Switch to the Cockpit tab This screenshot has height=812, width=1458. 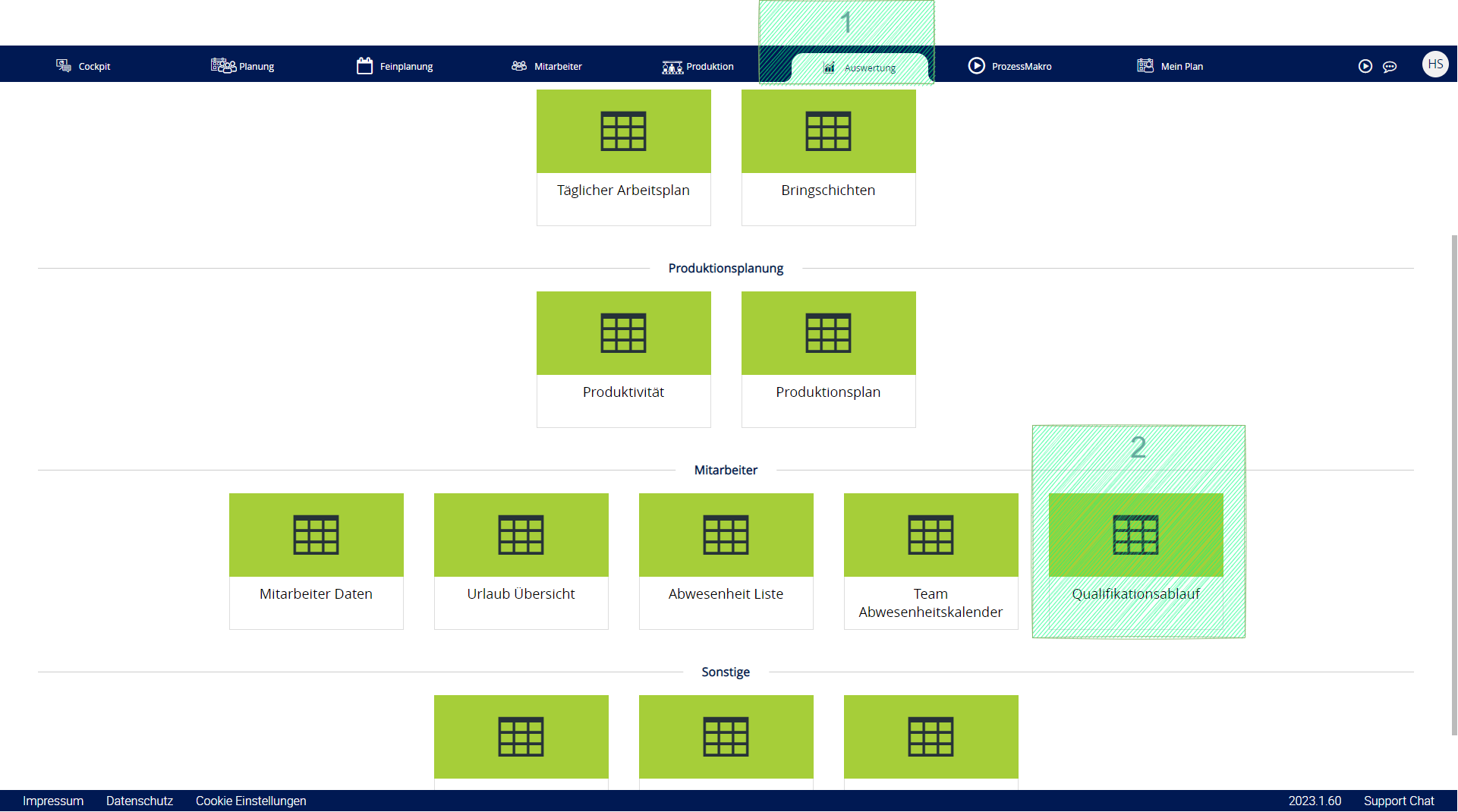point(83,66)
